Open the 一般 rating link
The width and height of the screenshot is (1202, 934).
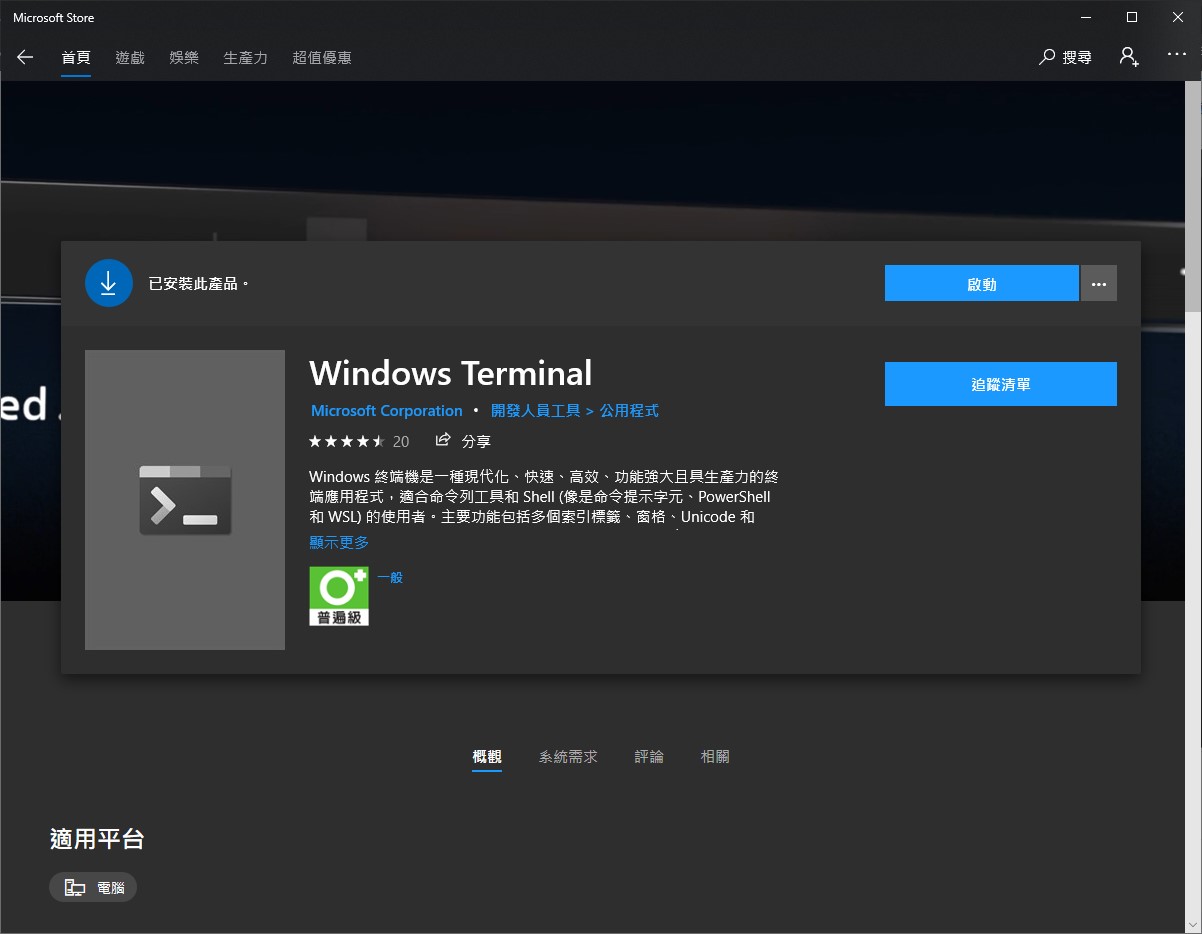pyautogui.click(x=390, y=577)
